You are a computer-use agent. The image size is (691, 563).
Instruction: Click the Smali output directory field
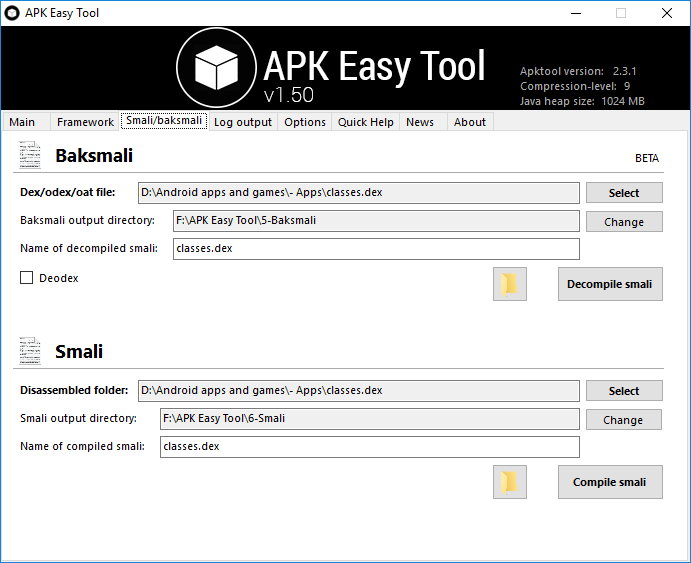(370, 419)
